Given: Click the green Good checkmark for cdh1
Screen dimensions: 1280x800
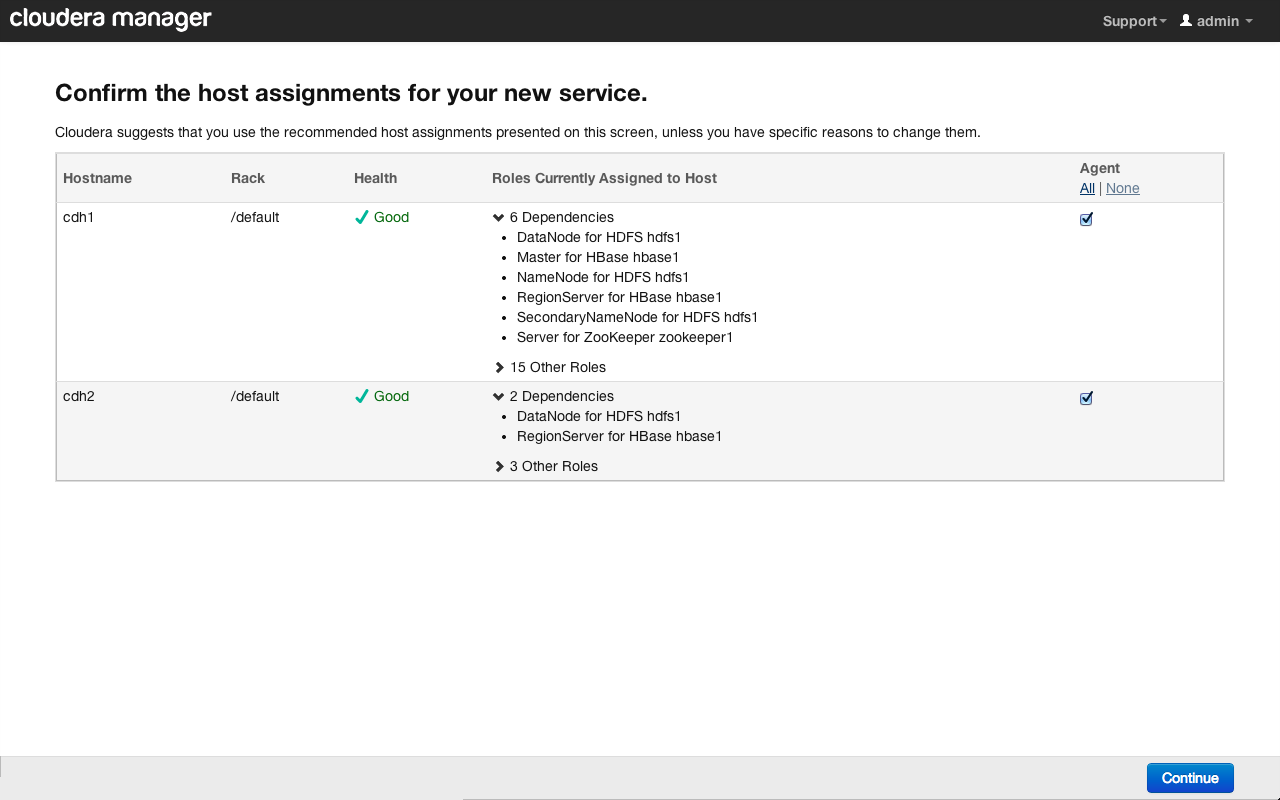Looking at the screenshot, I should [x=362, y=217].
